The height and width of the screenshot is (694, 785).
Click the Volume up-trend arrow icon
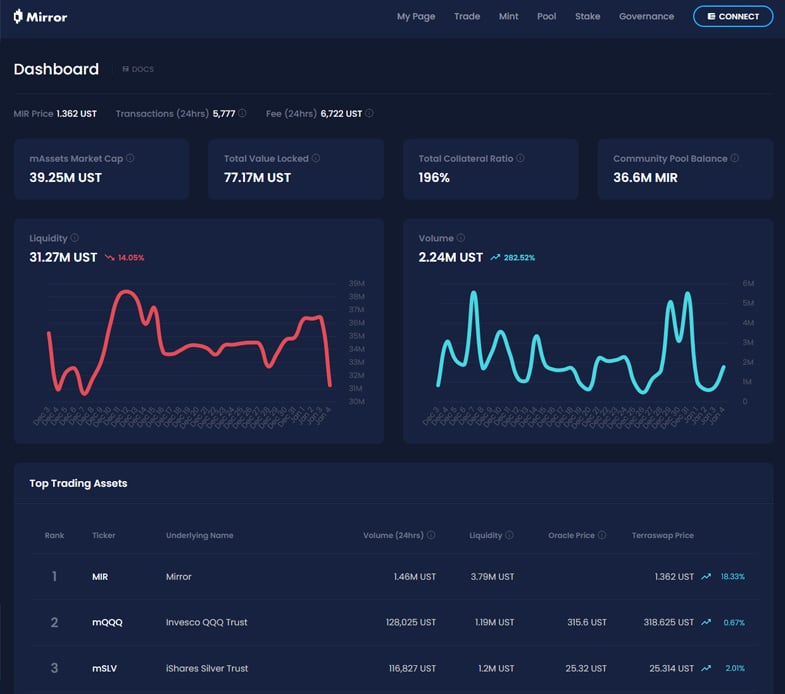(495, 257)
